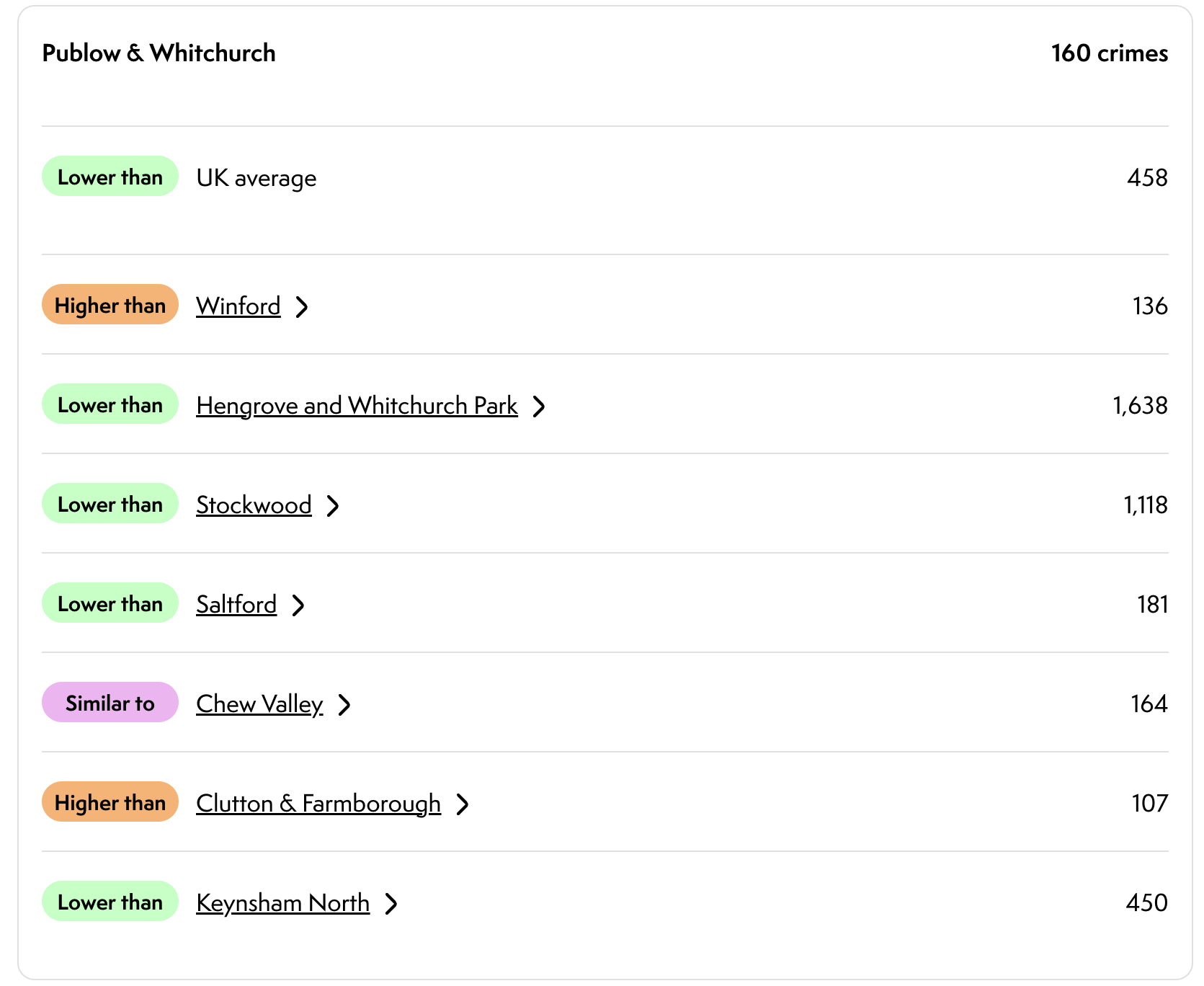
Task: Click the chevron arrow beside Winford
Action: click(x=302, y=307)
